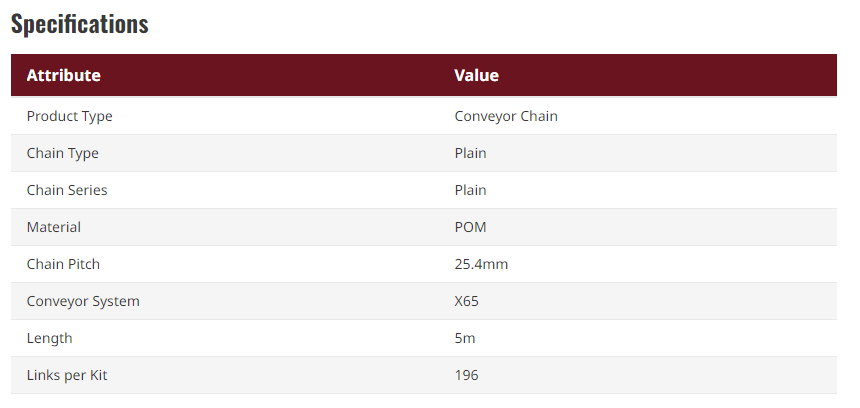The image size is (860, 408).
Task: Select the 196 links value
Action: [466, 375]
